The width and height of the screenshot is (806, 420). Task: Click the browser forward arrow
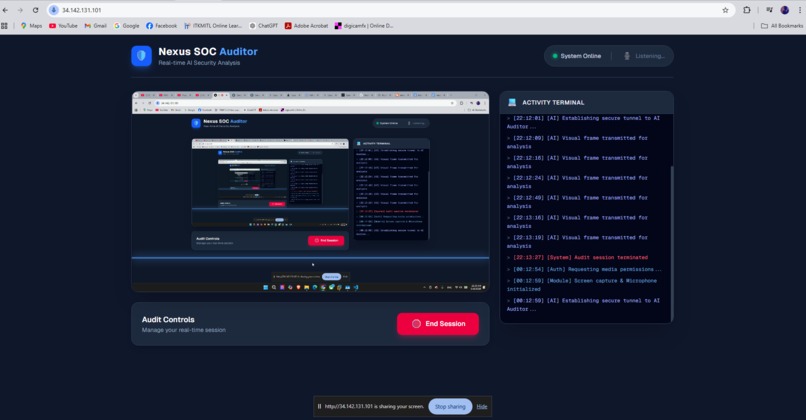pos(20,10)
